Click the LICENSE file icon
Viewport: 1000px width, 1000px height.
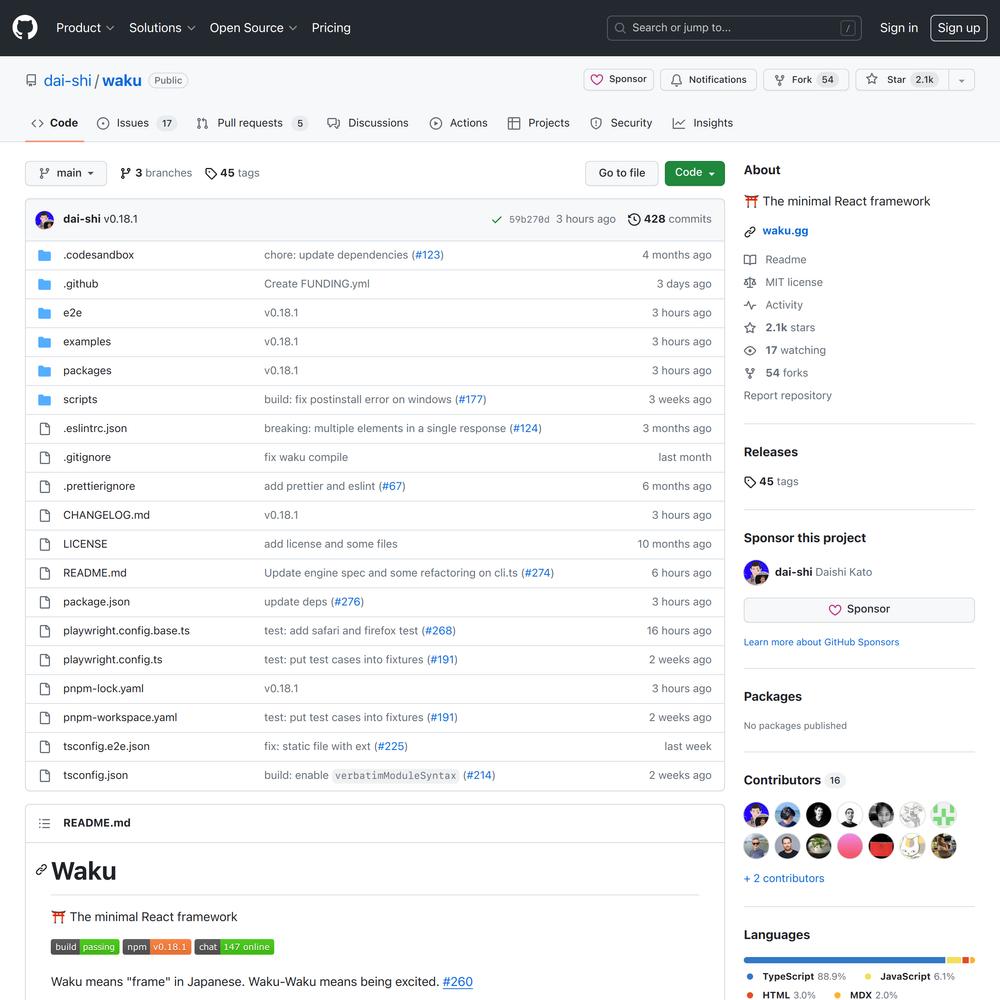tap(45, 544)
